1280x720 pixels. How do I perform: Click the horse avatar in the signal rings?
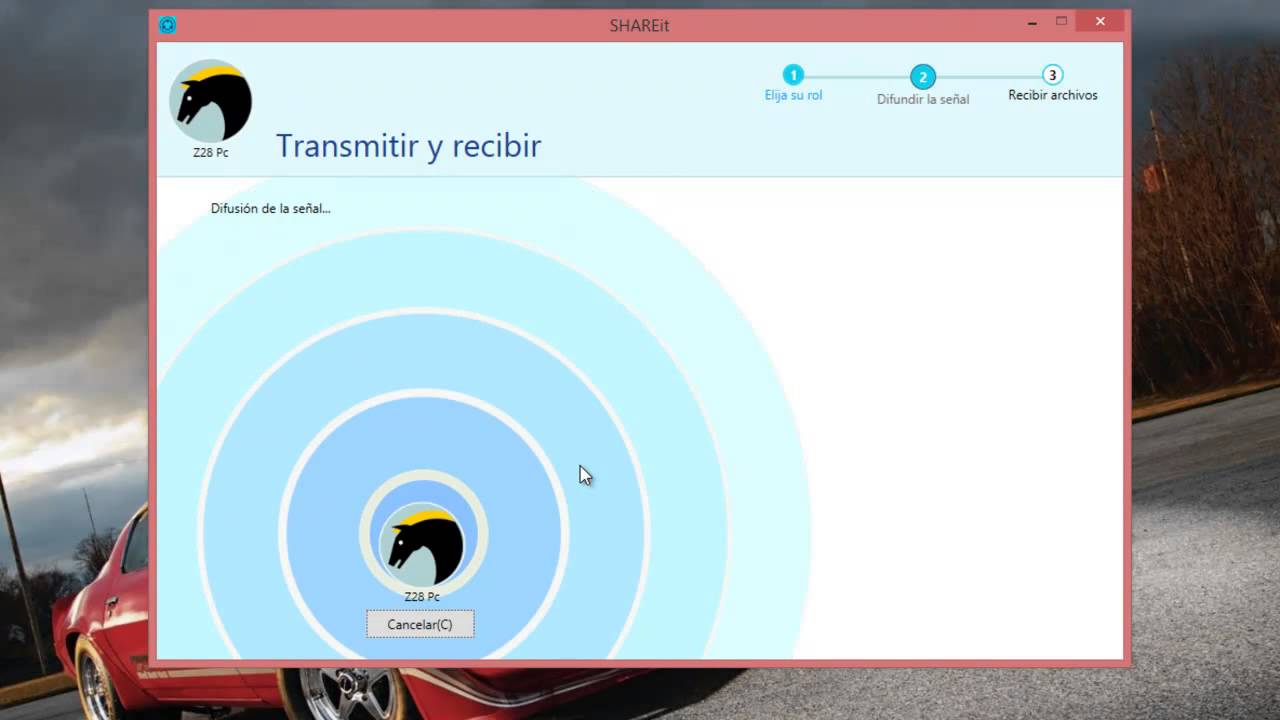point(422,545)
